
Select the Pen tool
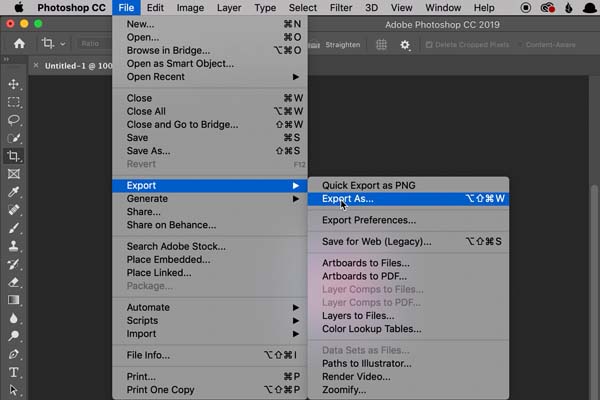[14, 354]
